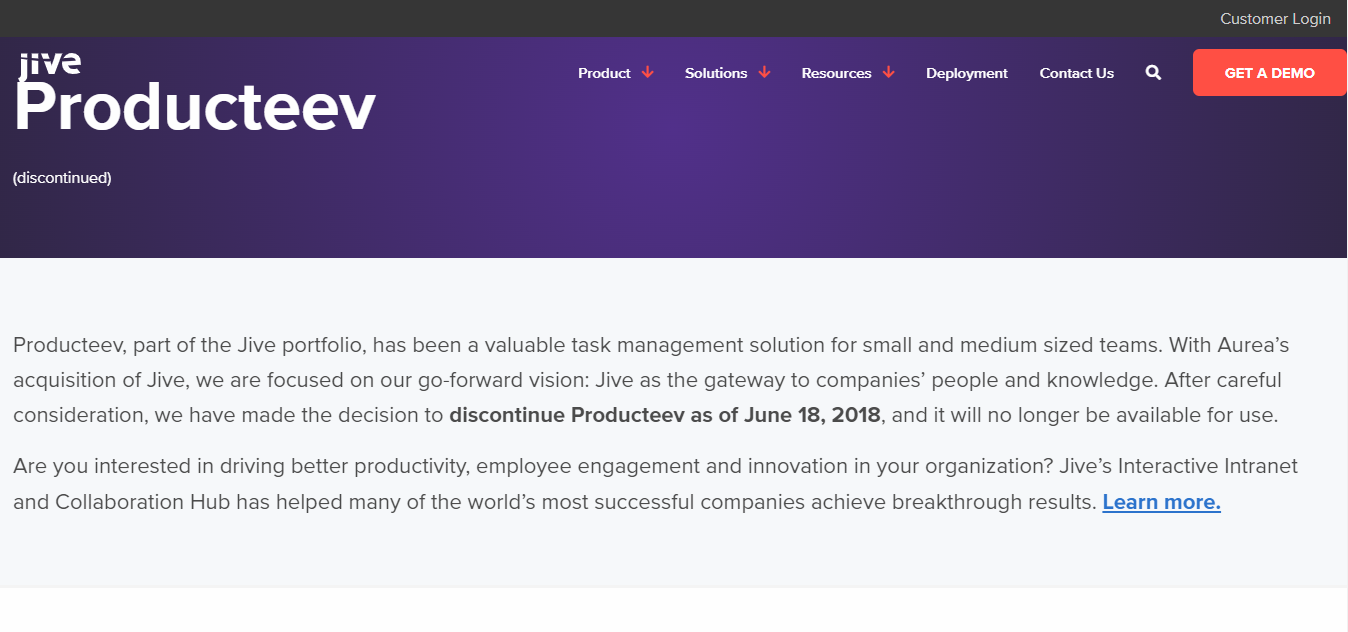Open the Resources menu label
This screenshot has height=632, width=1348.
click(x=836, y=73)
